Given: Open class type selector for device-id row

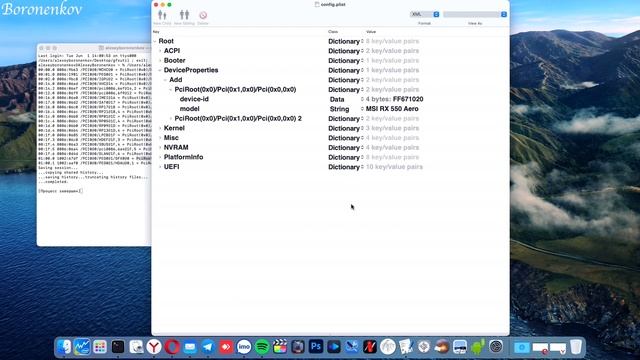Looking at the screenshot, I should pyautogui.click(x=362, y=99).
